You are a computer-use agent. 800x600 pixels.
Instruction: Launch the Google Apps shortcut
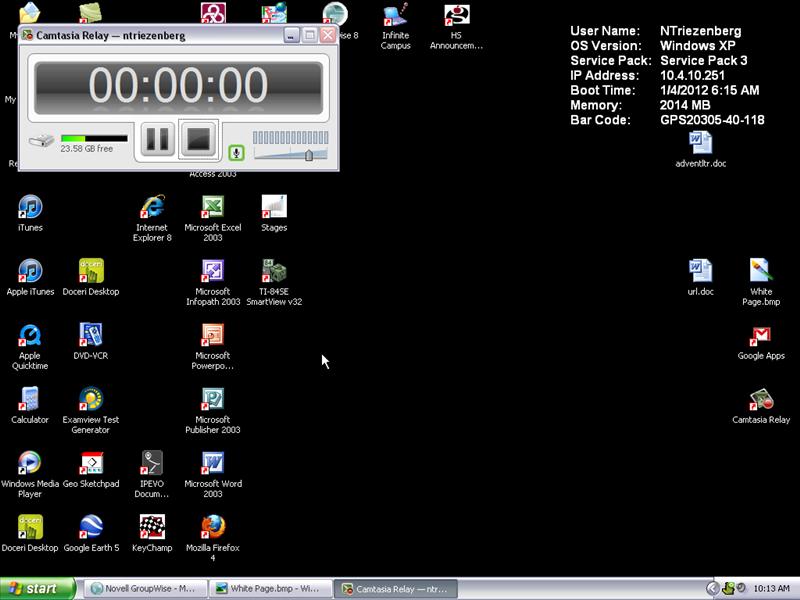coord(761,341)
